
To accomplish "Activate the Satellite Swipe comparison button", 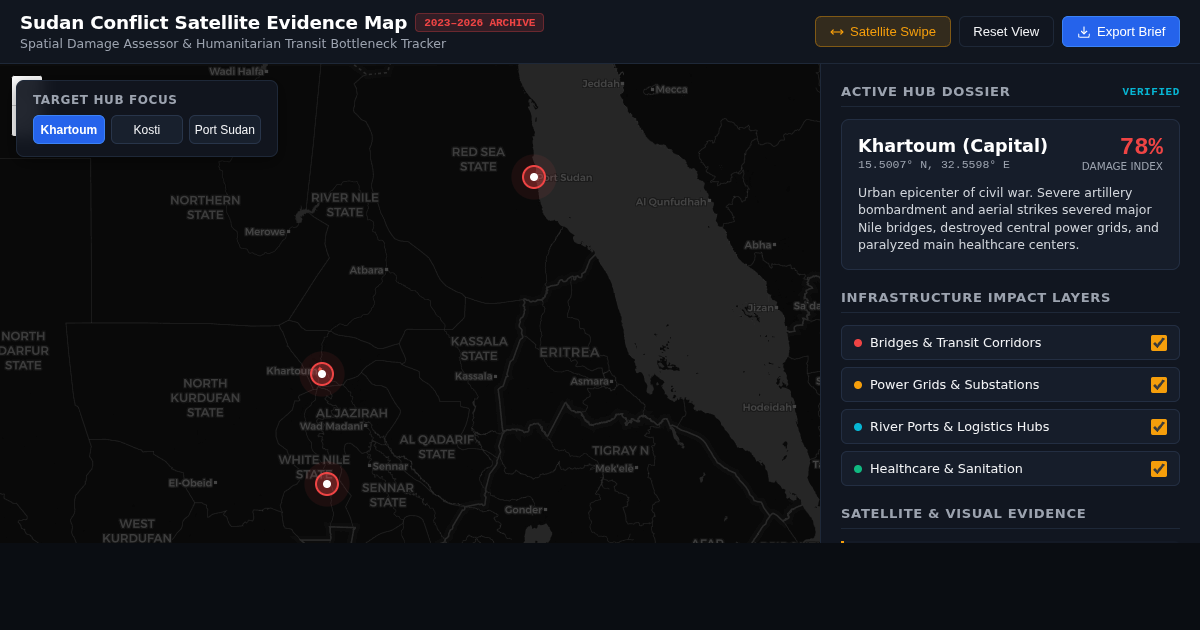I will tap(882, 31).
